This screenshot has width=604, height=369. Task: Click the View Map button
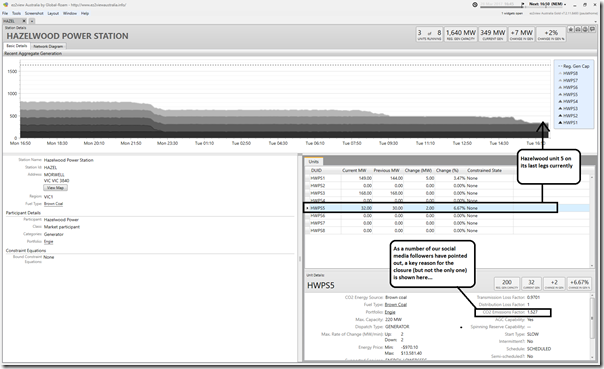click(55, 188)
